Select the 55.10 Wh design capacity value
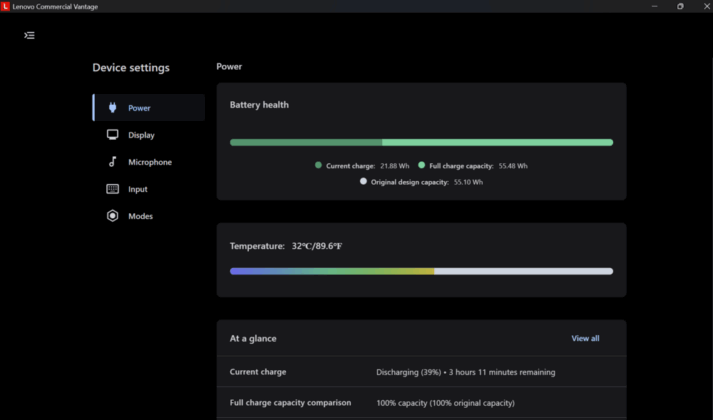 tap(468, 182)
